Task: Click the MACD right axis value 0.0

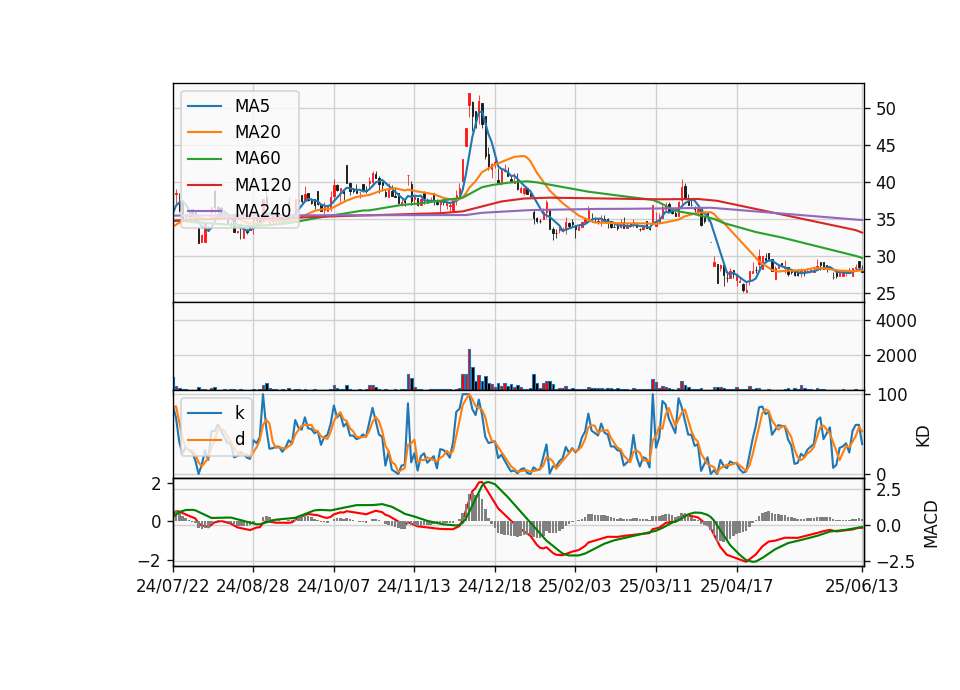Action: coord(888,525)
